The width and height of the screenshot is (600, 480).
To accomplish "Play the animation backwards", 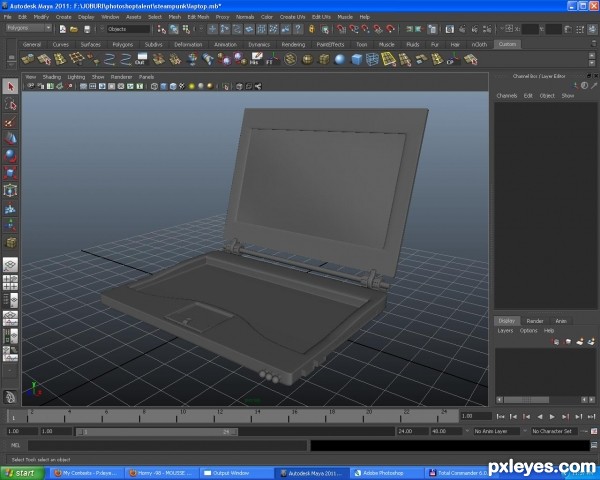I will [540, 416].
